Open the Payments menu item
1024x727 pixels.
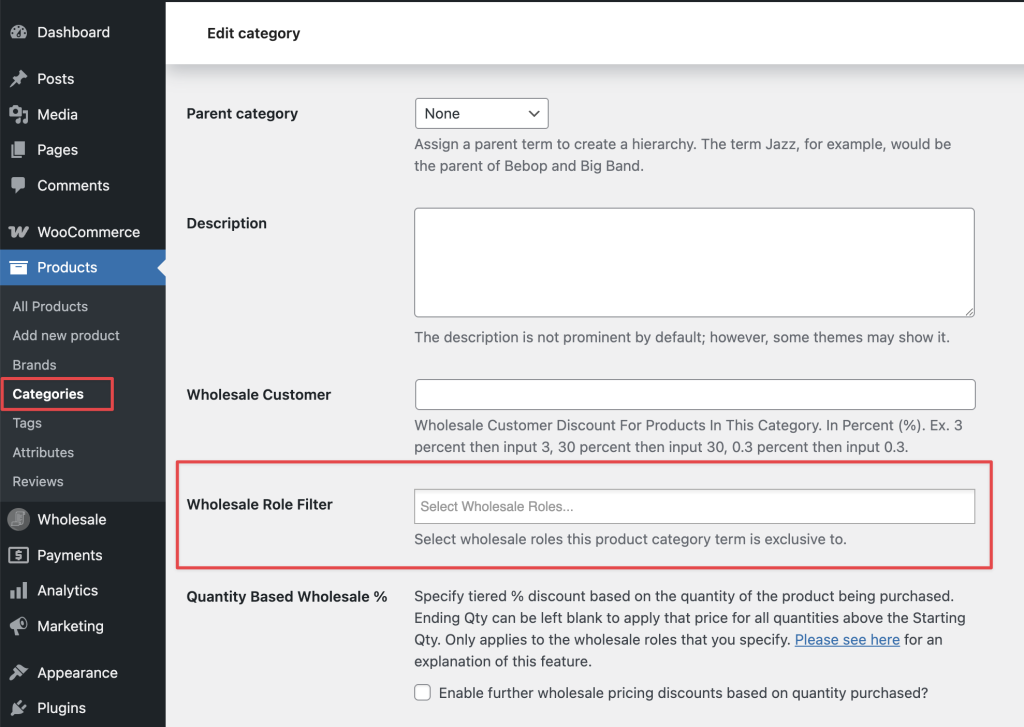pyautogui.click(x=83, y=555)
